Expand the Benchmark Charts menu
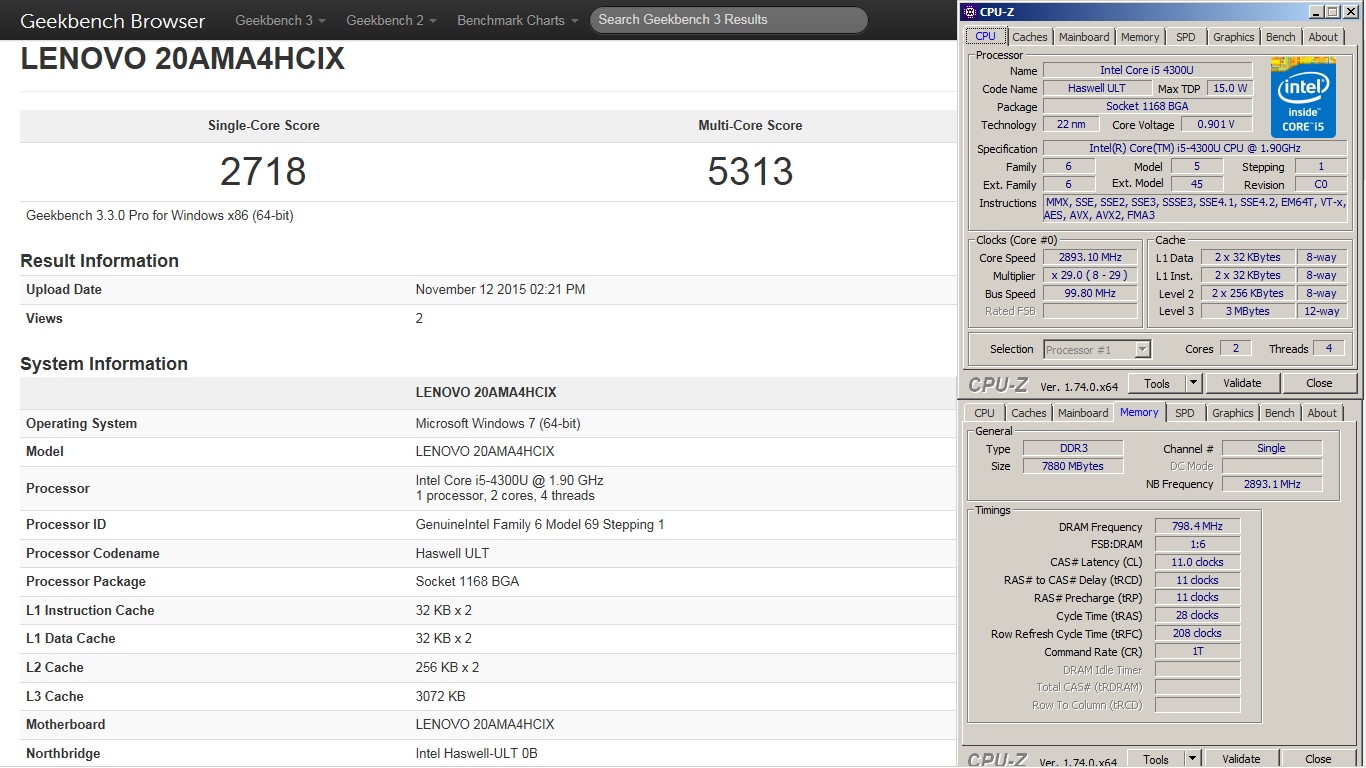 click(x=518, y=20)
